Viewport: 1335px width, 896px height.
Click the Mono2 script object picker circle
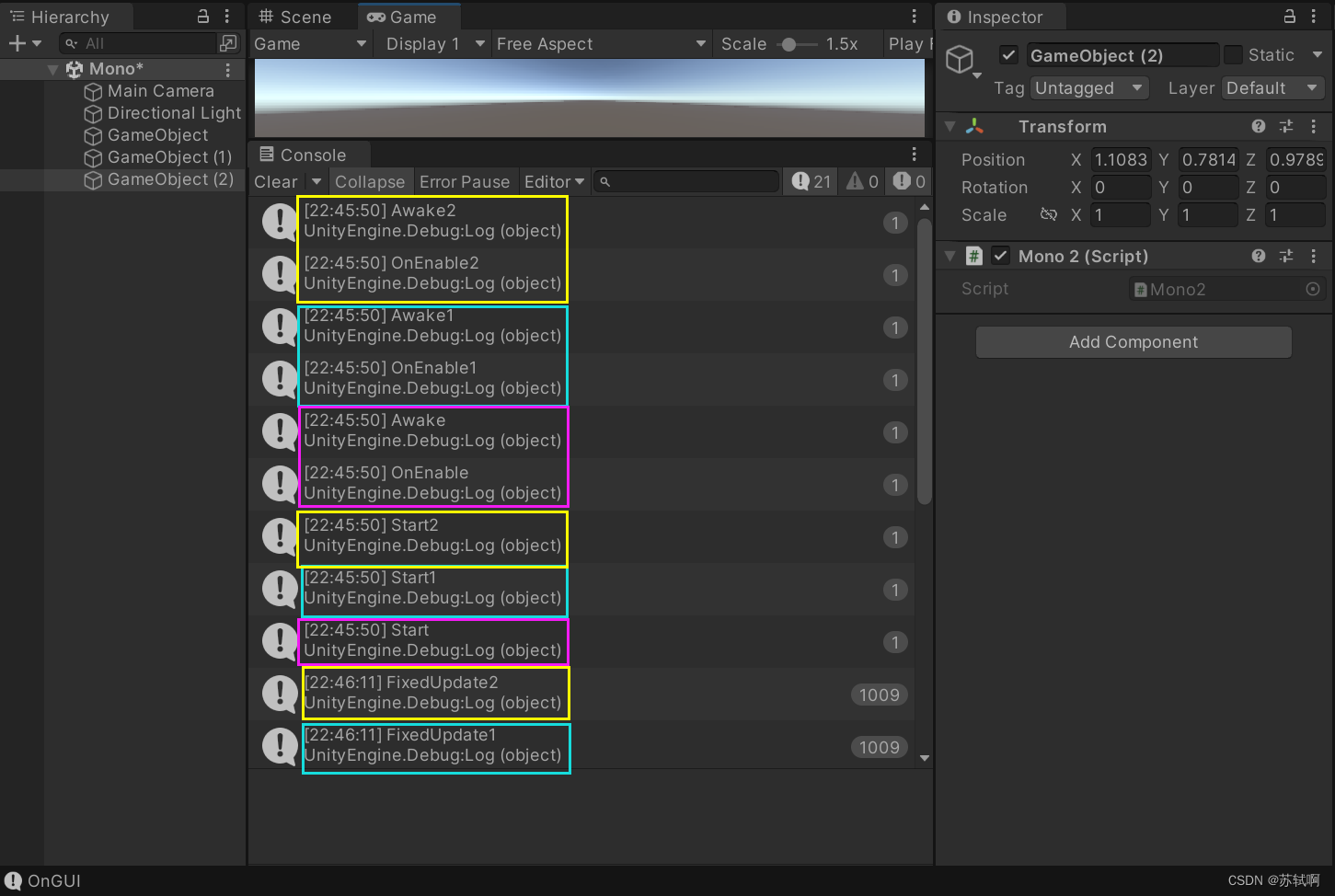[1313, 288]
